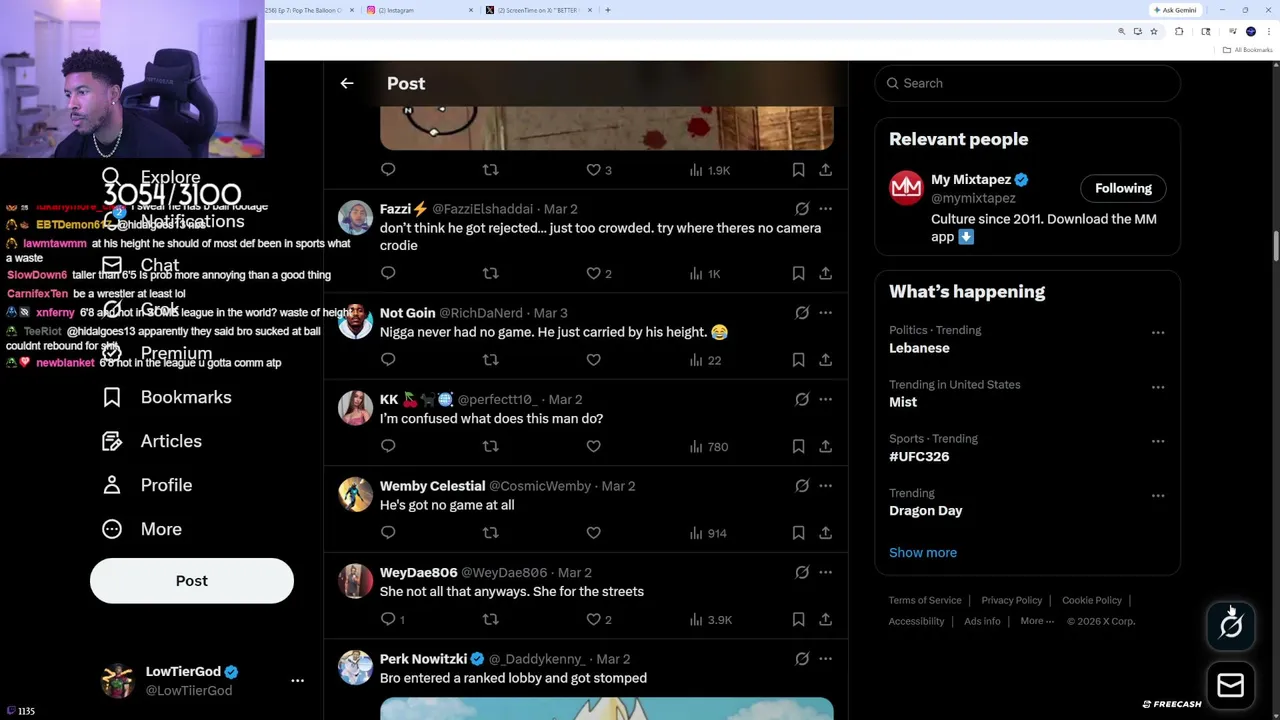This screenshot has width=1280, height=720.
Task: Like Fazzi's post
Action: pos(598,273)
